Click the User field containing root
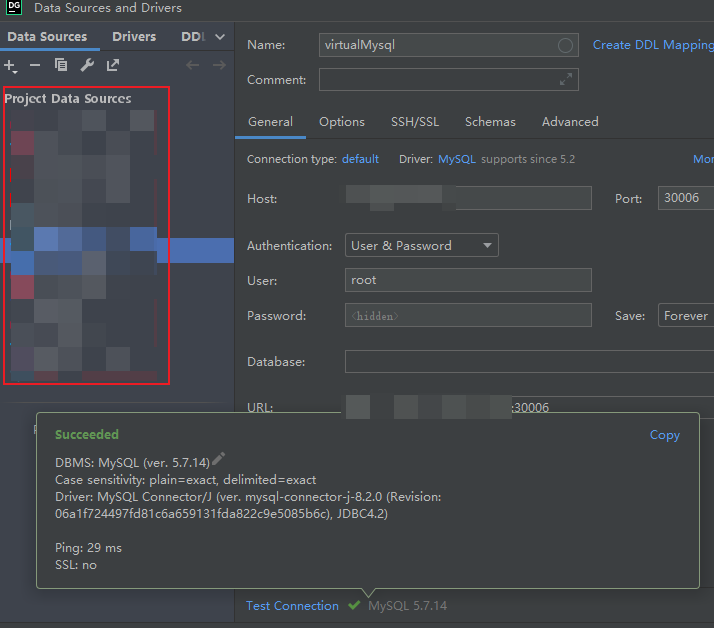This screenshot has width=714, height=628. [x=468, y=280]
